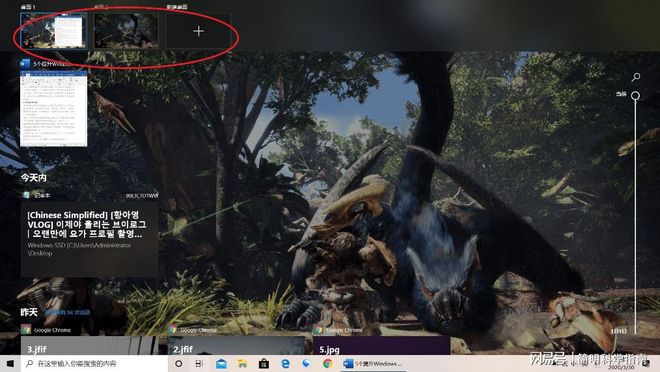The image size is (660, 372).
Task: Open the Word window preview thumbnail
Action: (x=53, y=108)
